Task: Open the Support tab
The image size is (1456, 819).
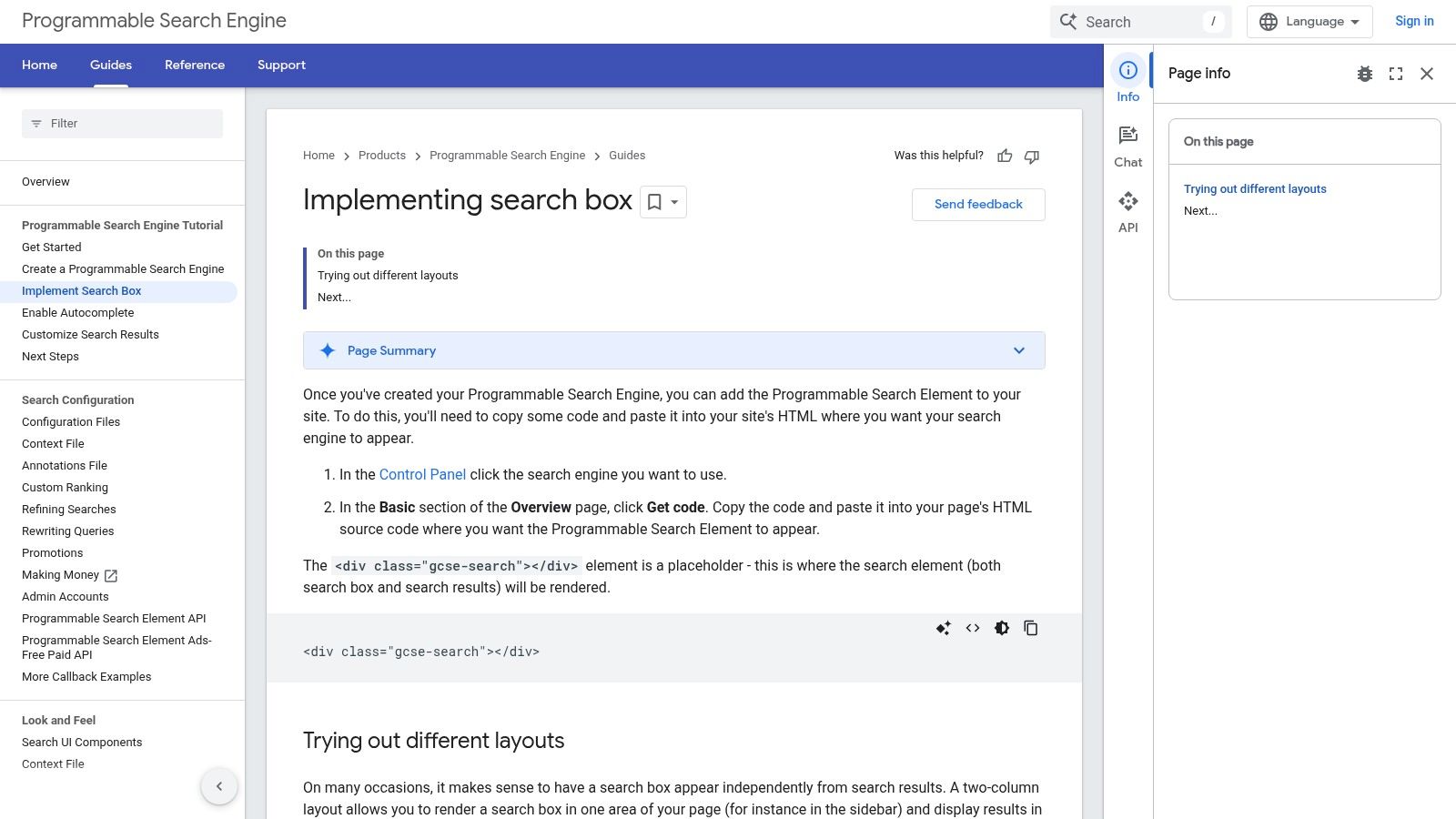Action: pos(281,66)
